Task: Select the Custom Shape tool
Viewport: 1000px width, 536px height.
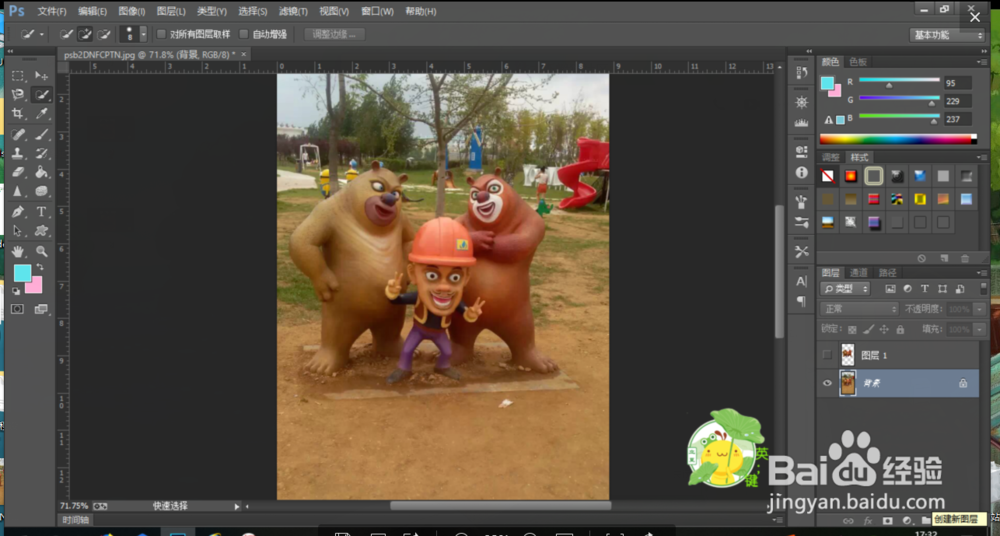Action: [x=41, y=230]
